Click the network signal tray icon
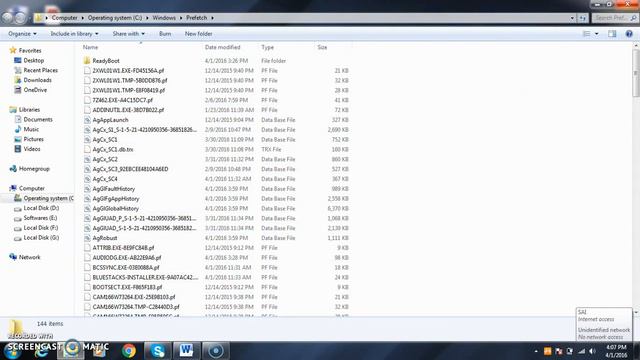The image size is (640, 360). [x=582, y=351]
